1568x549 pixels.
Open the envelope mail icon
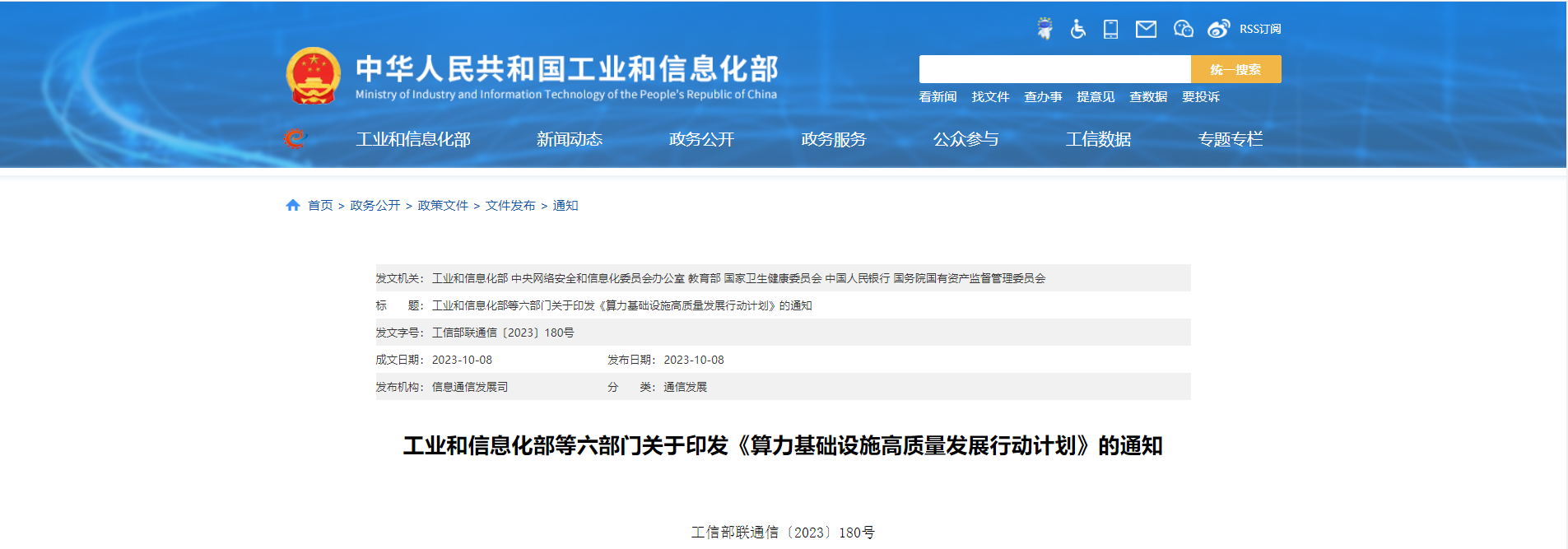(1146, 30)
